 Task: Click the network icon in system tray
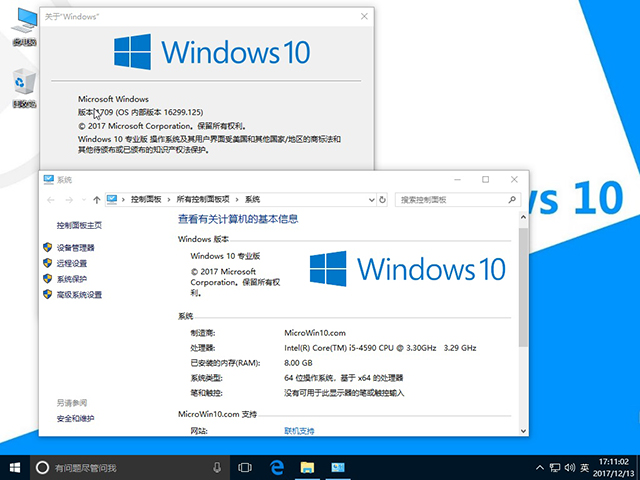[x=555, y=467]
